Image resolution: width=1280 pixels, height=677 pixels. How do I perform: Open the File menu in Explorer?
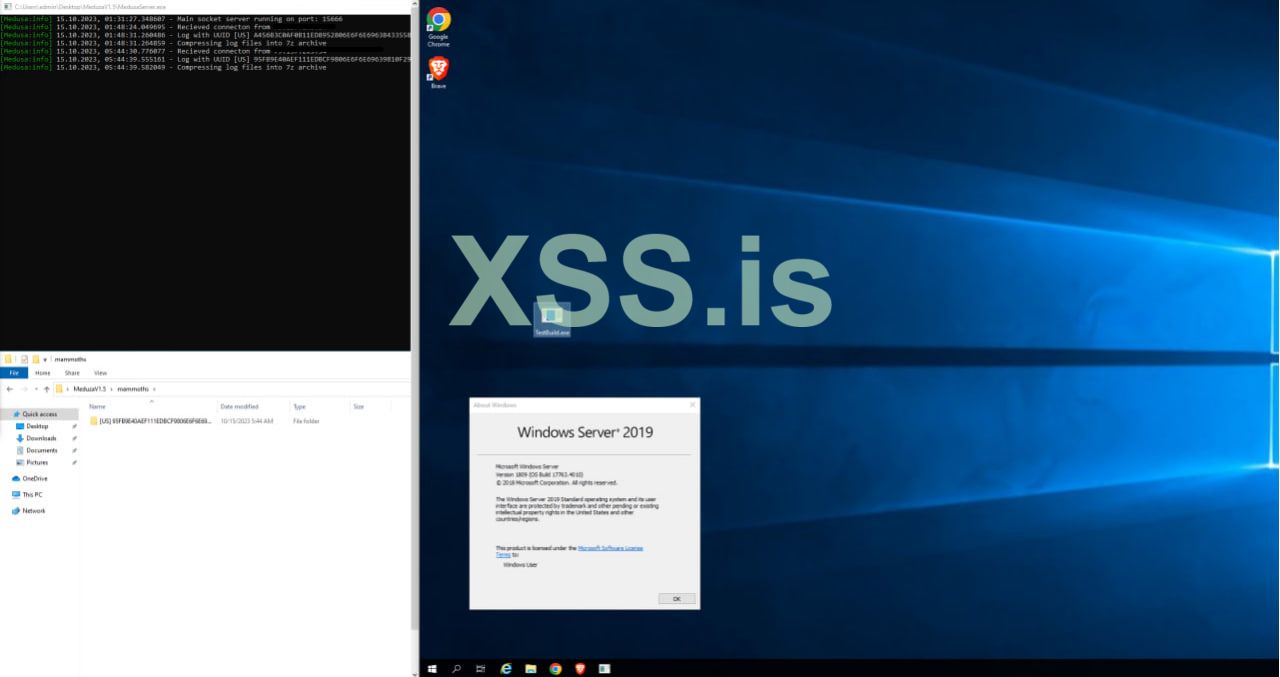tap(16, 373)
